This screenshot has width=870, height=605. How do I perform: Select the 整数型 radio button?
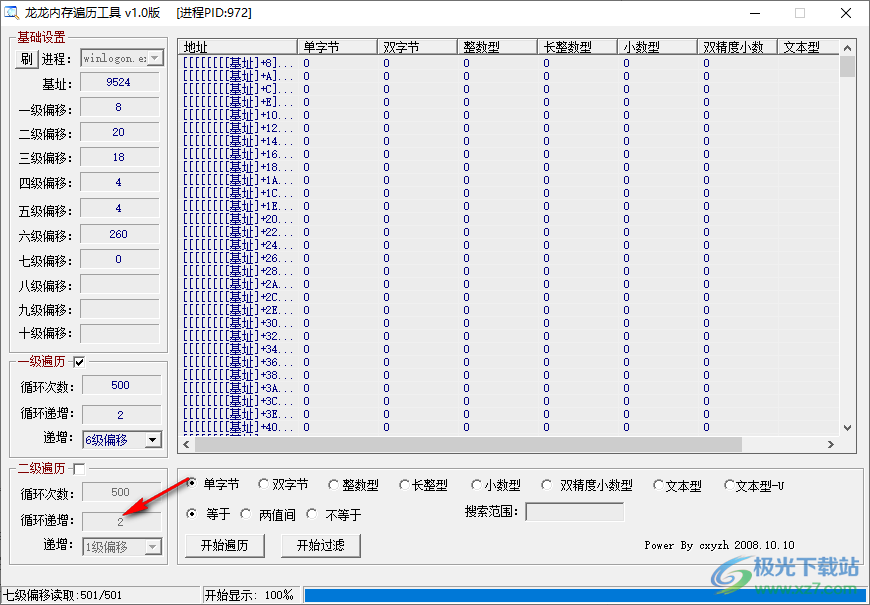coord(331,484)
